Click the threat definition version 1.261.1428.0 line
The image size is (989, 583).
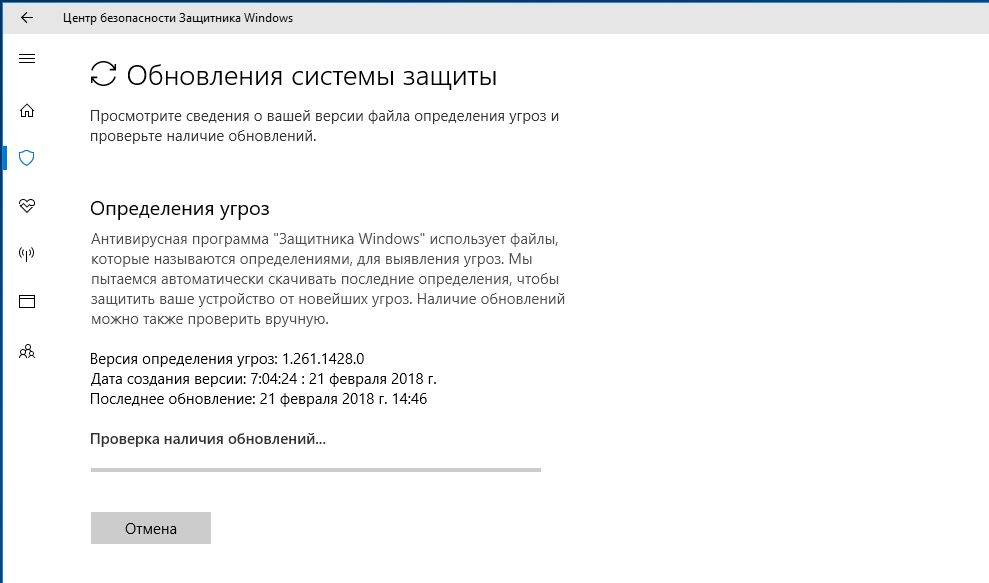227,359
